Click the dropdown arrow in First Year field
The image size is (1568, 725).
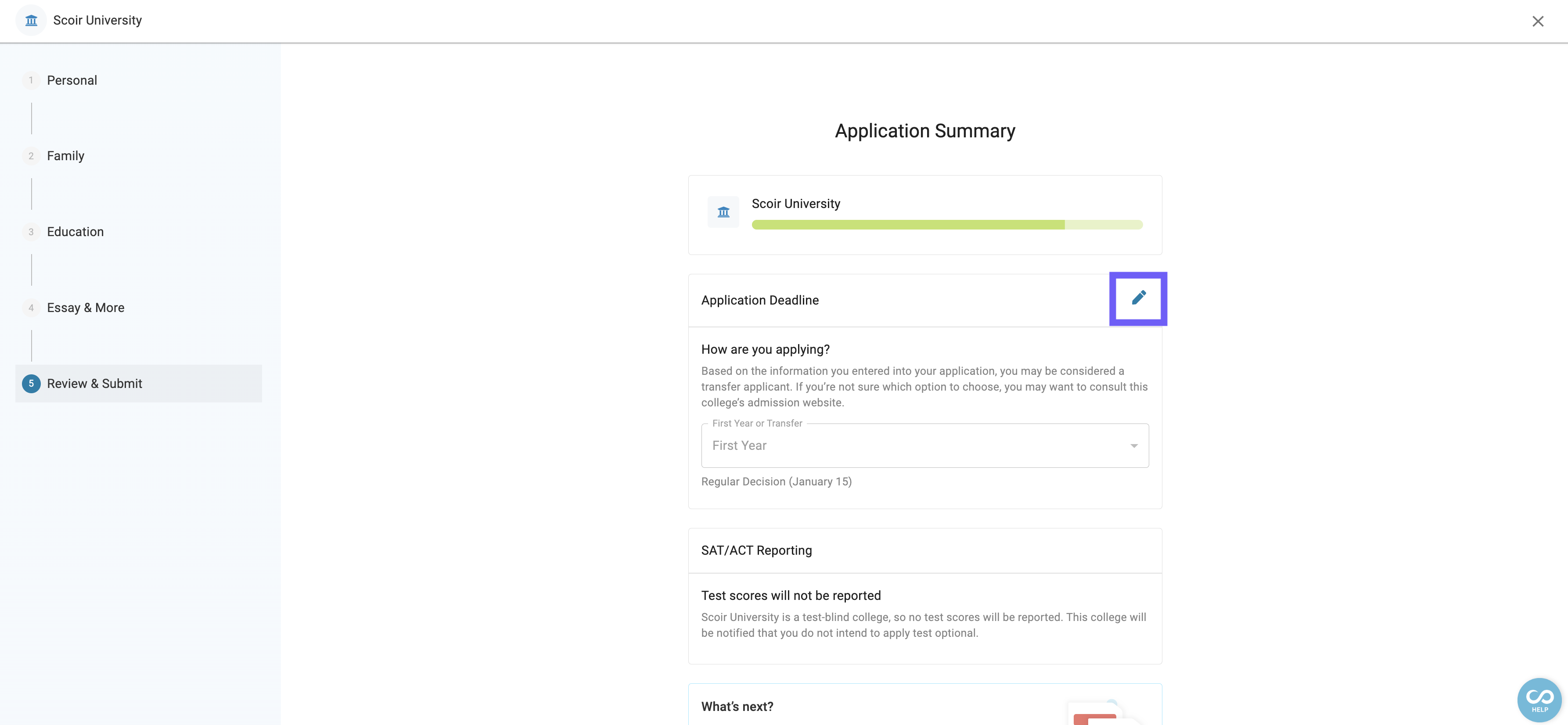pos(1133,446)
